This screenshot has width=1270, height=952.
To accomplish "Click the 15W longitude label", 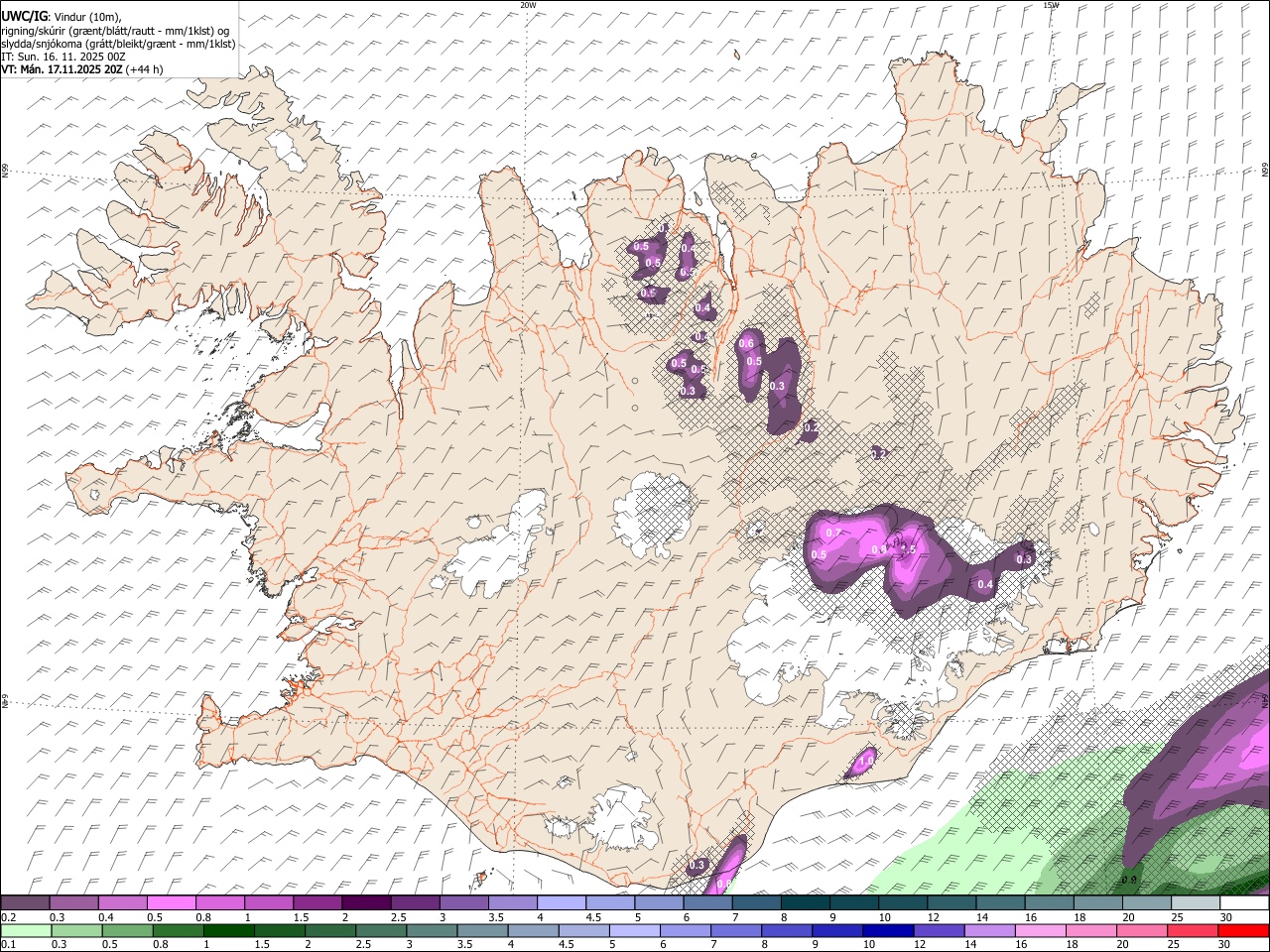I will 1050,5.
